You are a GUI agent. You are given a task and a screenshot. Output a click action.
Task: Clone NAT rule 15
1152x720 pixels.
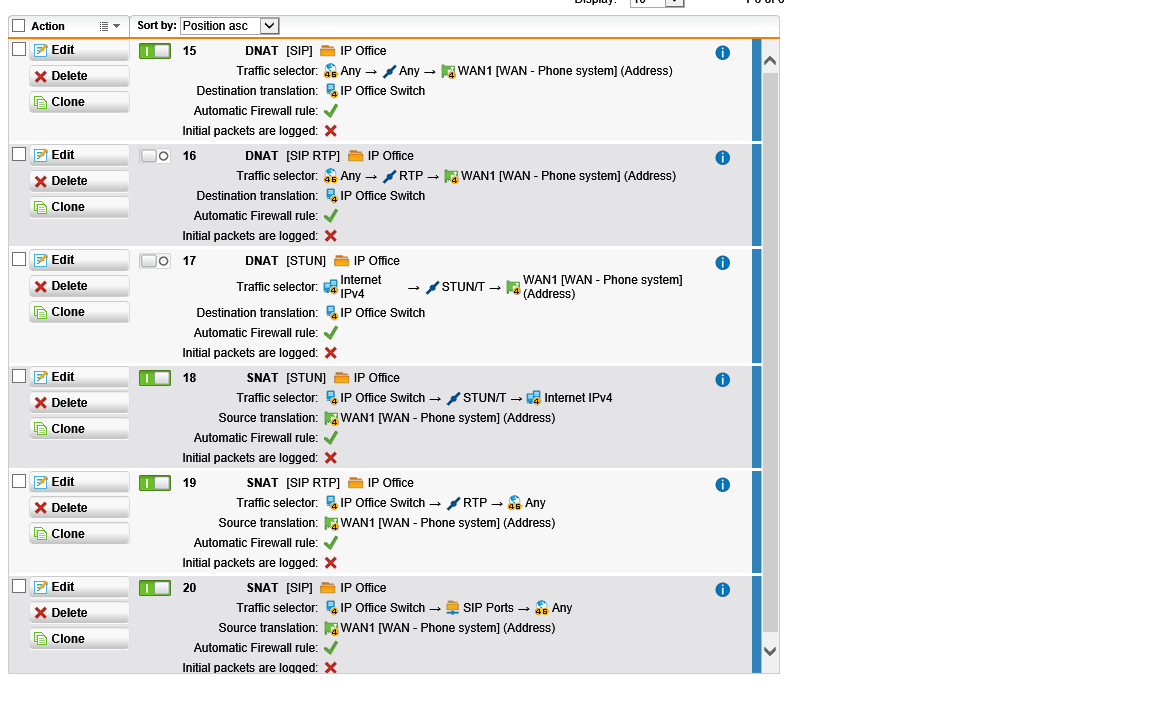point(79,101)
